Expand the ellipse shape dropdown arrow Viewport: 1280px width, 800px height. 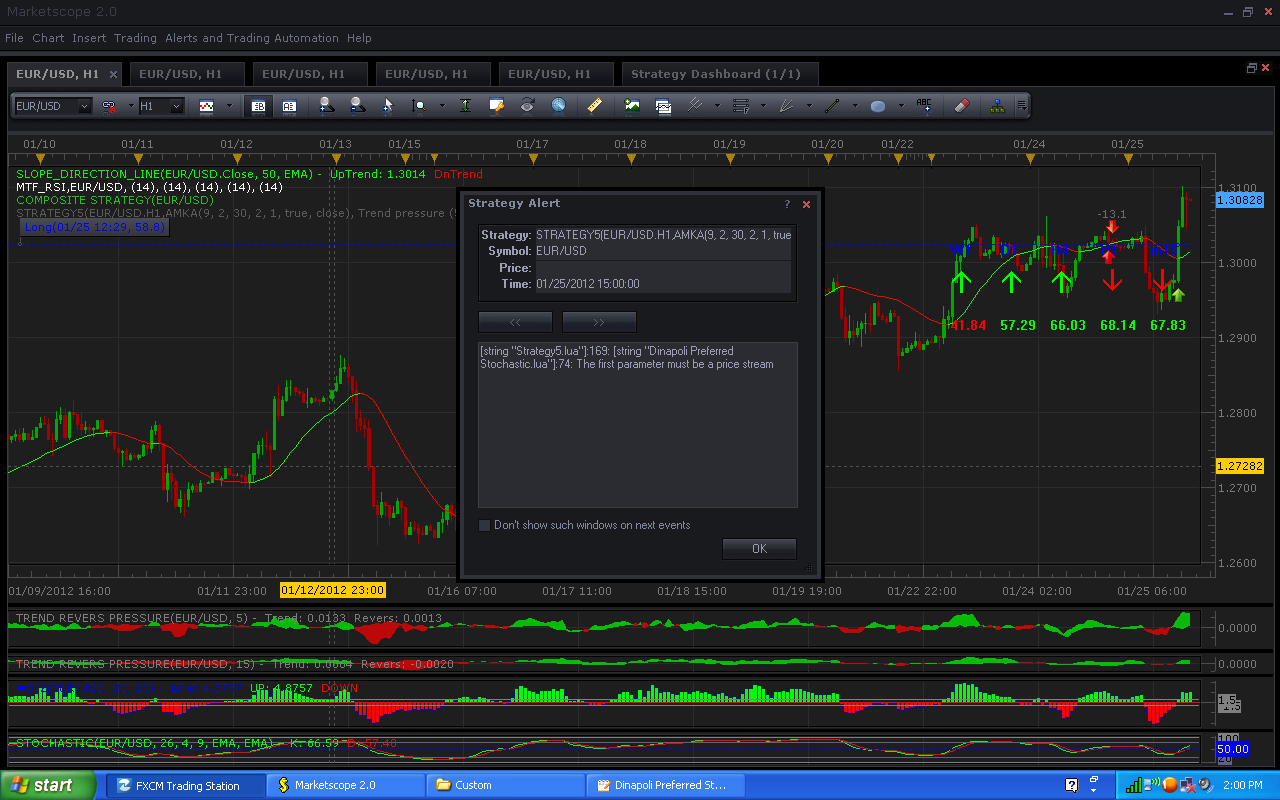tap(900, 105)
